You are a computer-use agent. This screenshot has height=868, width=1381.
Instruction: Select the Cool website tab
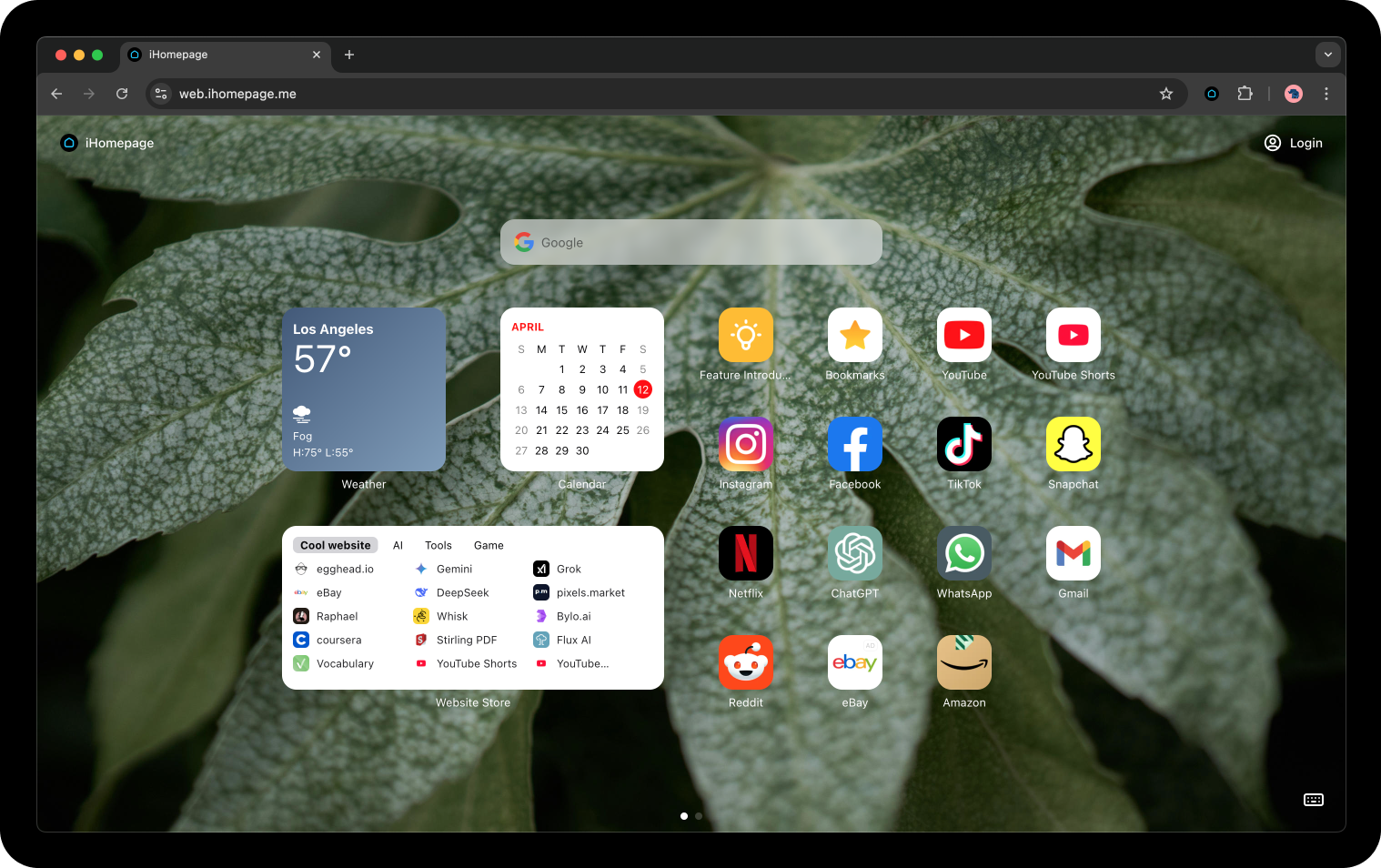click(x=336, y=545)
